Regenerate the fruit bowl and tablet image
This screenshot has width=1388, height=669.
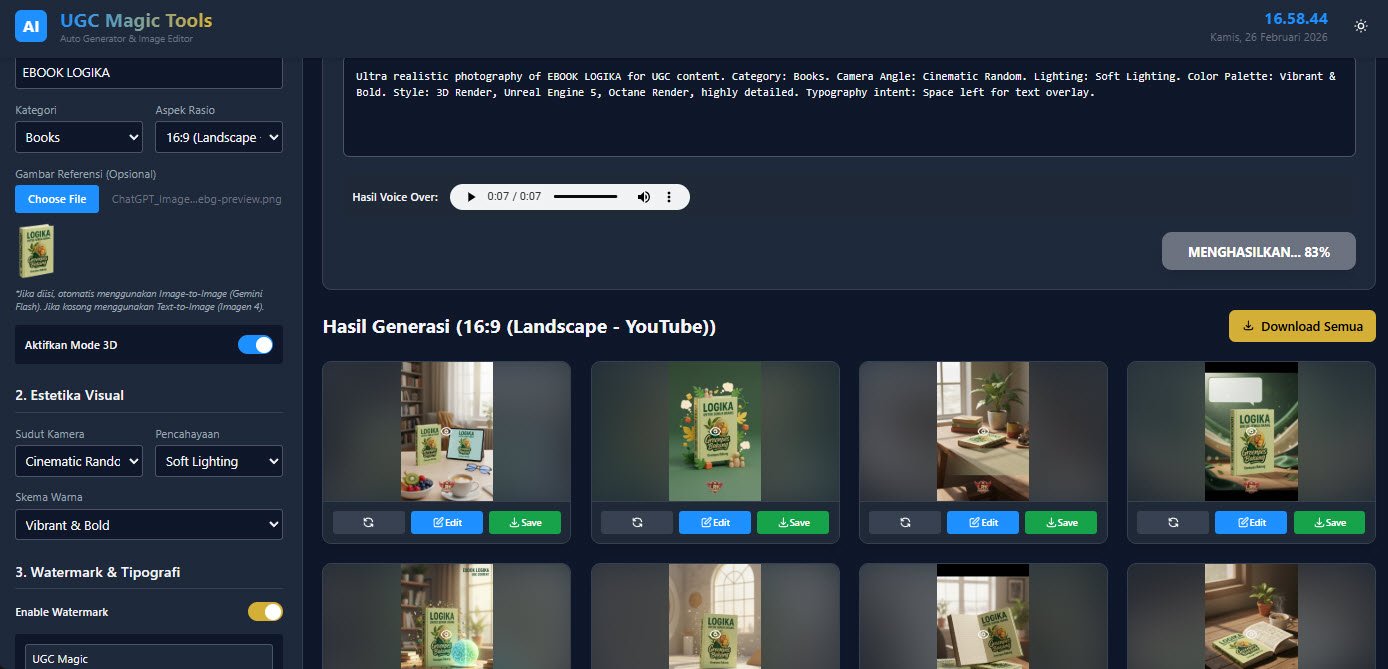[x=369, y=522]
